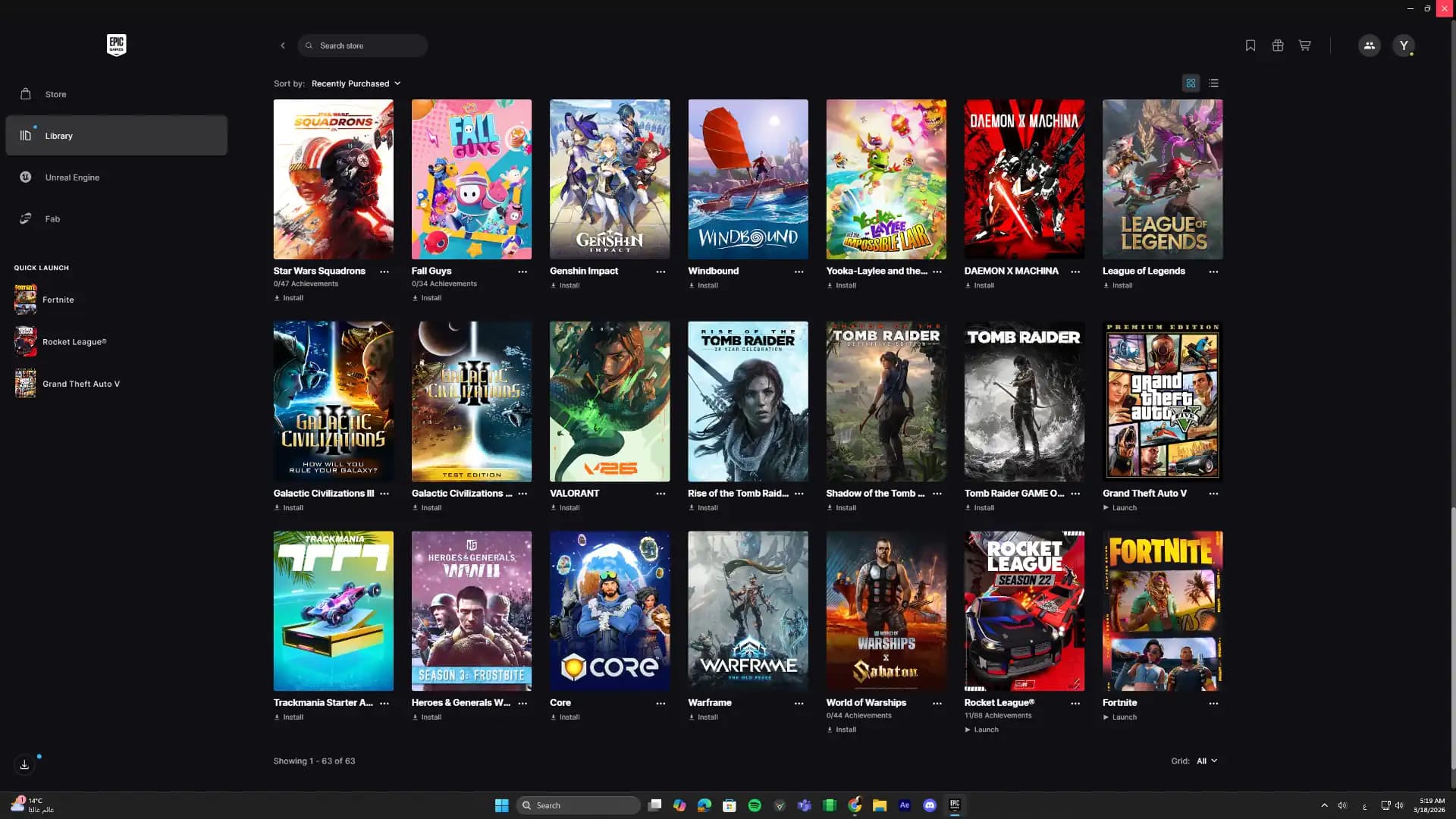
Task: Open File Explorer from the taskbar
Action: (x=880, y=805)
